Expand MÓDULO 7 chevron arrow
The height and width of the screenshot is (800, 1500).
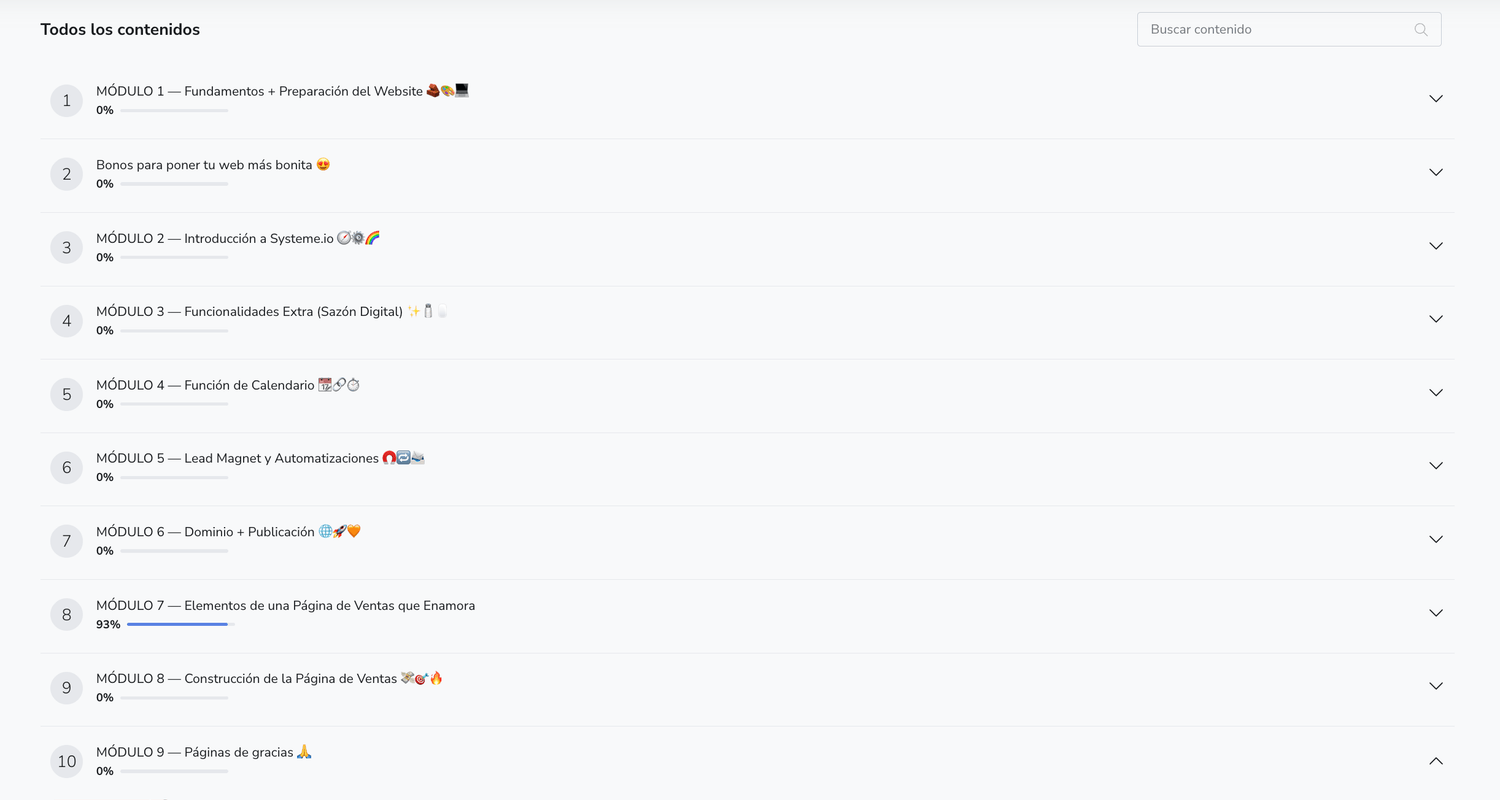pyautogui.click(x=1436, y=613)
